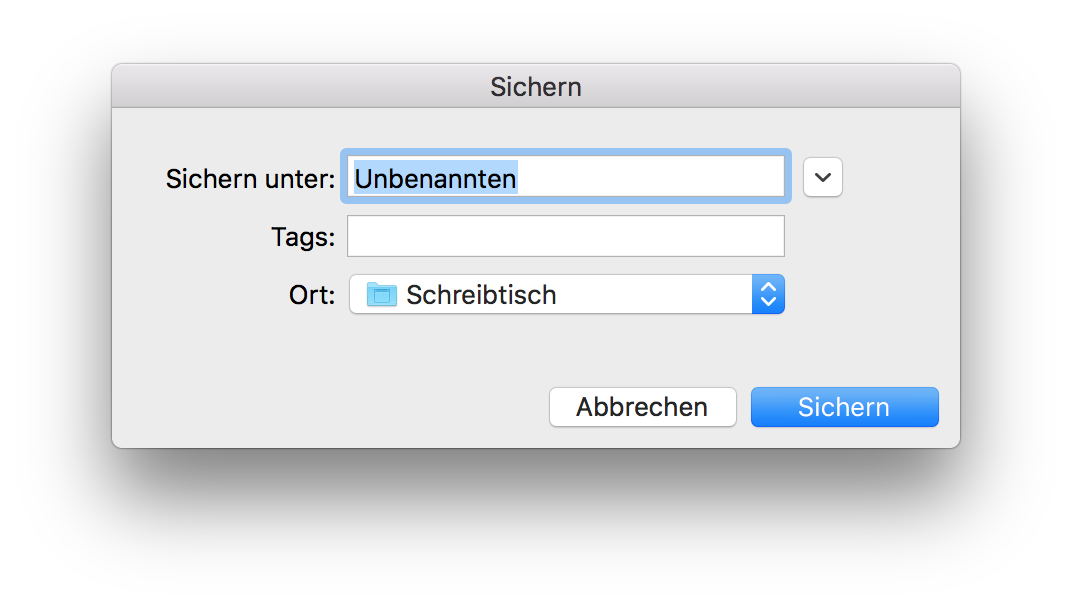Click the 'Sichern unter:' label

250,179
